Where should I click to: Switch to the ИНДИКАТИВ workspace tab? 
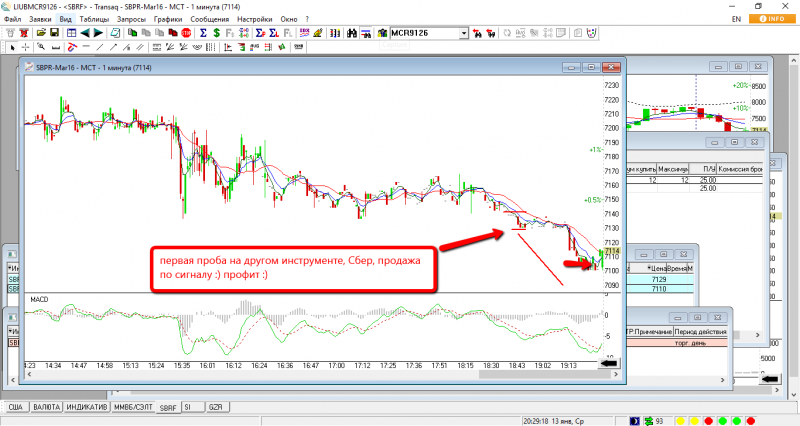(x=87, y=407)
